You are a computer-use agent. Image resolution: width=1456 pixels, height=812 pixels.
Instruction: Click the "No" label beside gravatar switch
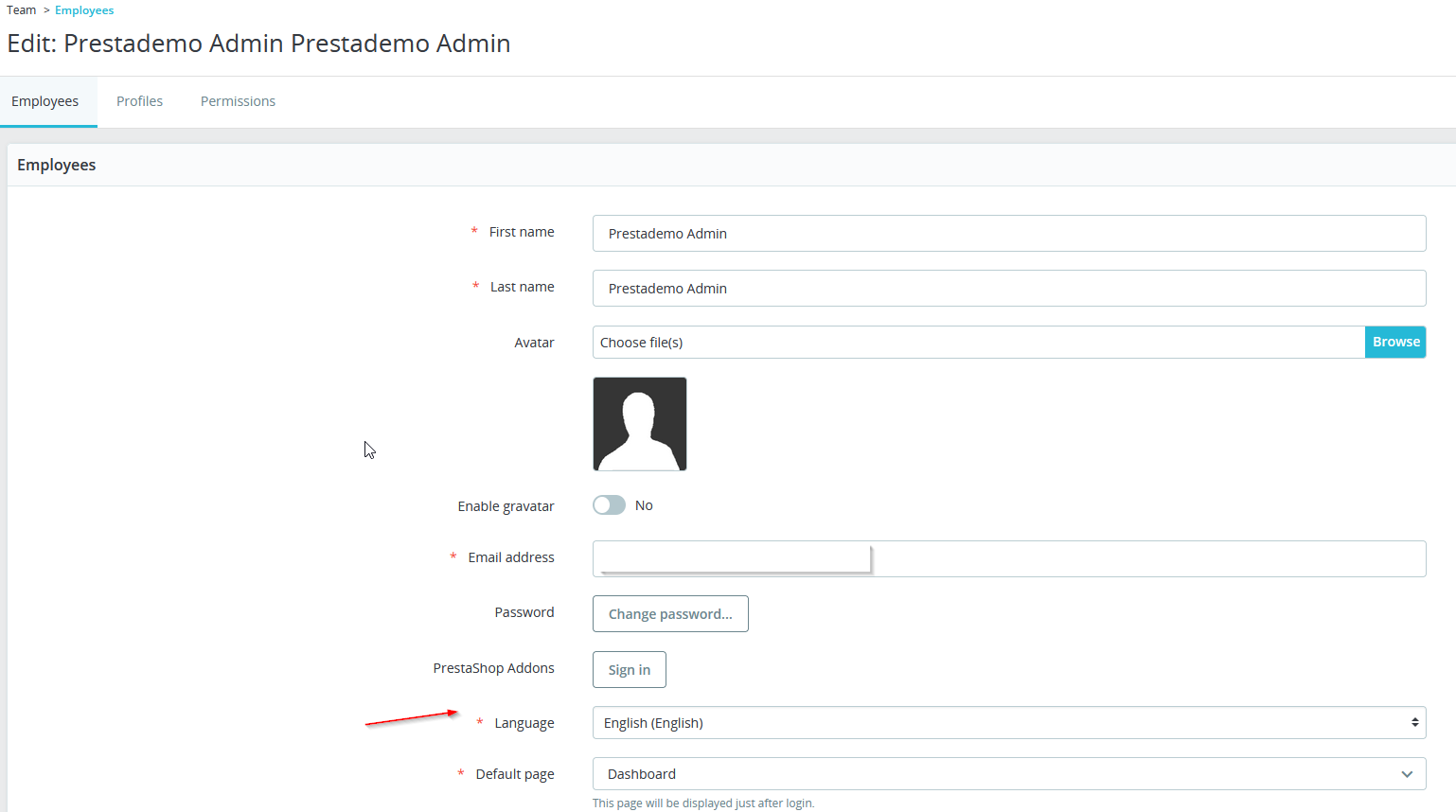click(x=644, y=505)
